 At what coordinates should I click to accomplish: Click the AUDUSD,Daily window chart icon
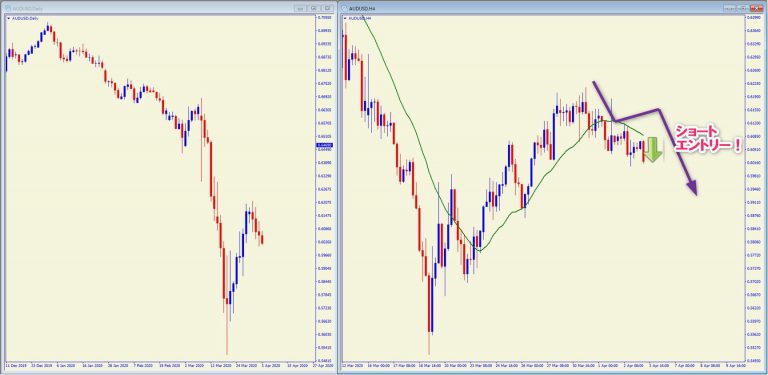coord(8,8)
